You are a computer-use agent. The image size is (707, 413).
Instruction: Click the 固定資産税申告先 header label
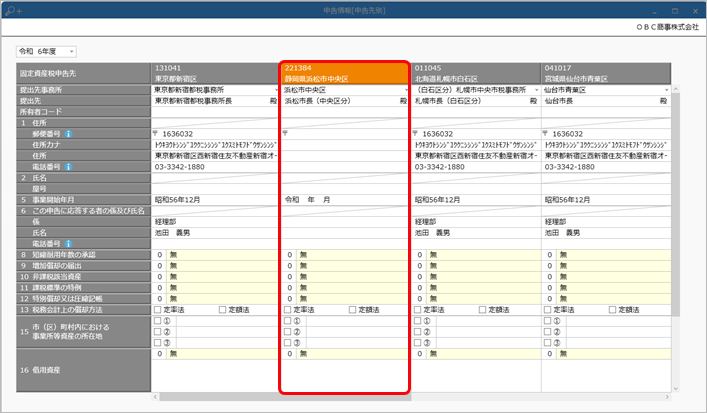48,73
